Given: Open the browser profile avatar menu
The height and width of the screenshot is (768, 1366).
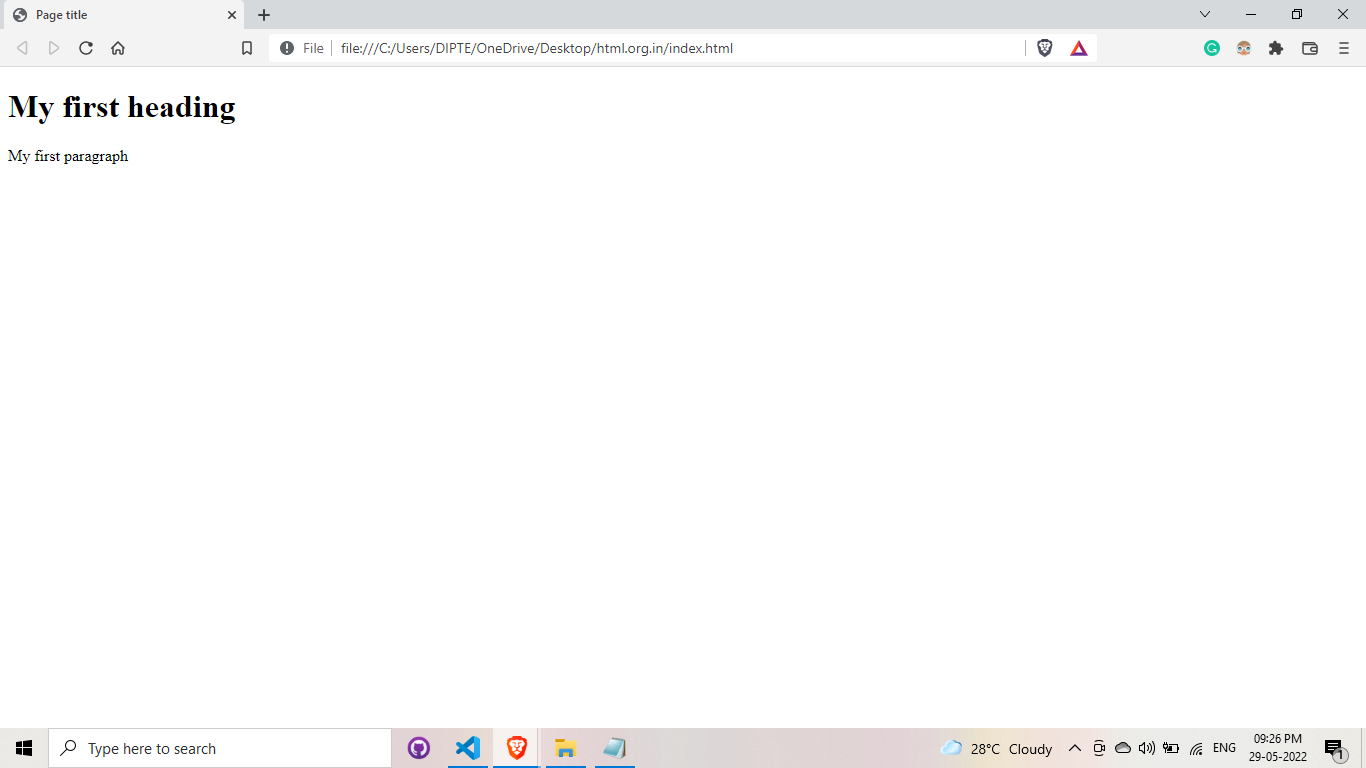Looking at the screenshot, I should pos(1243,47).
